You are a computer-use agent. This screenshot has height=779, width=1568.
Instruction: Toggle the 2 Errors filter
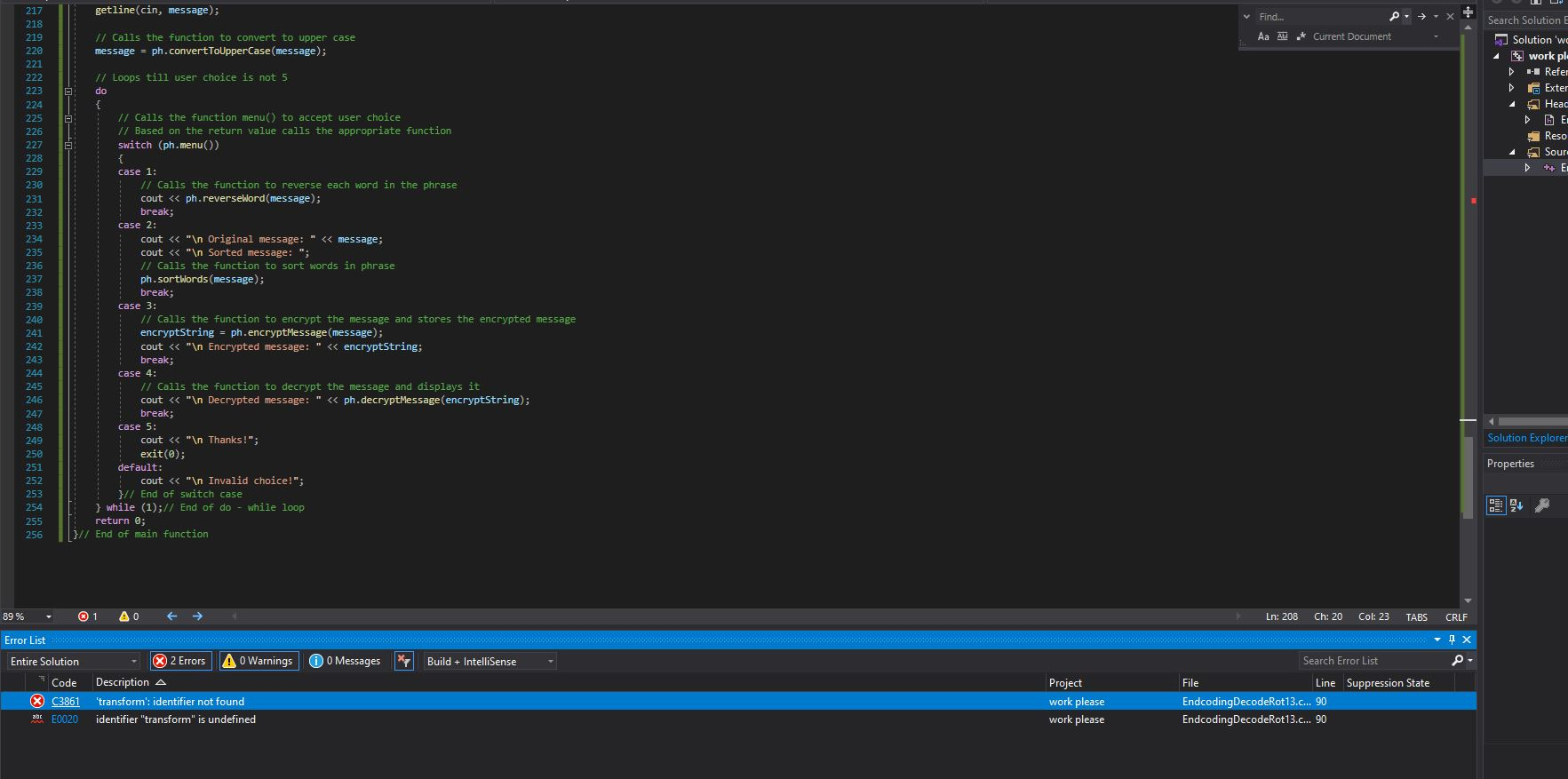[x=180, y=661]
